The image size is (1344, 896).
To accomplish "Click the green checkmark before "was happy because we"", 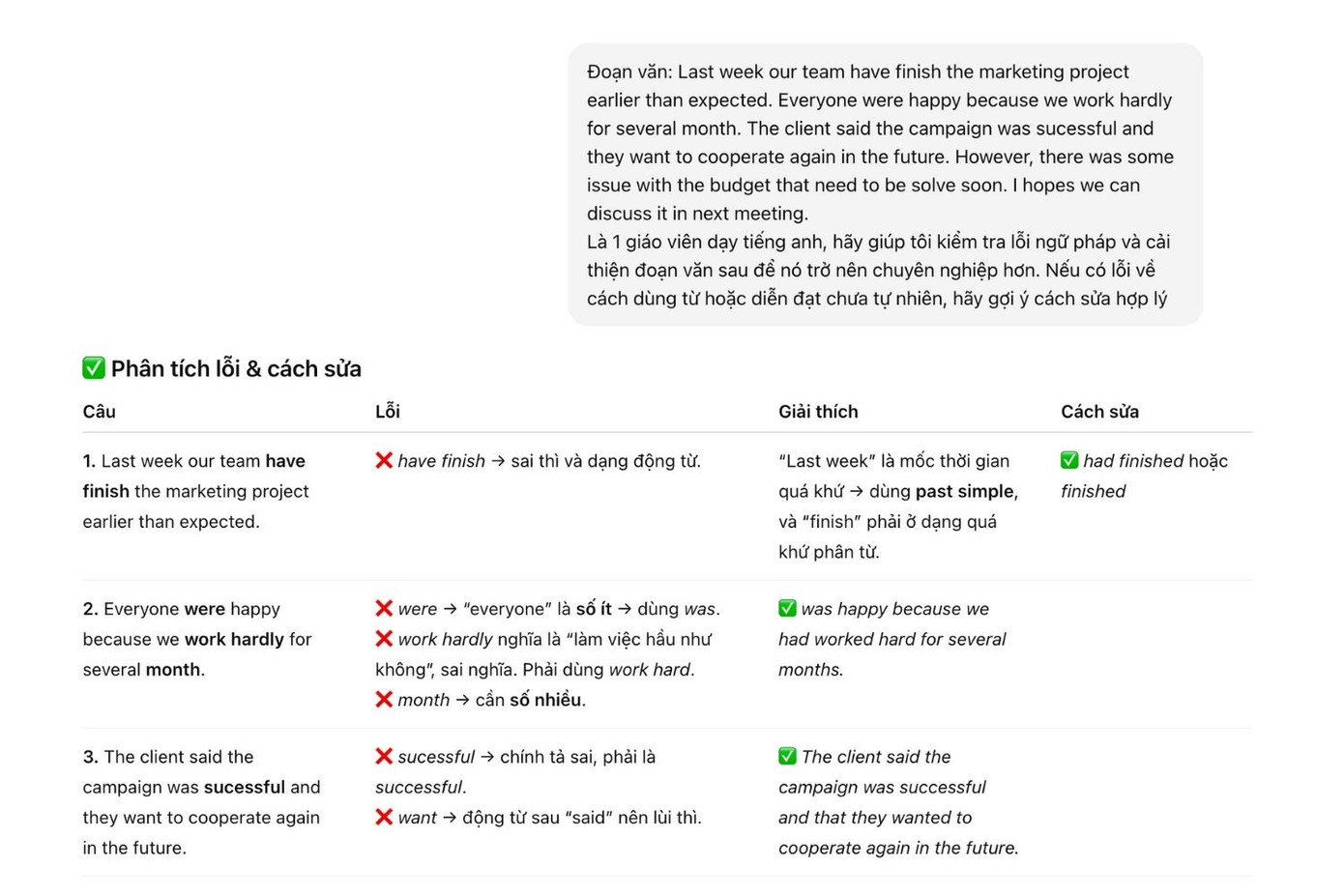I will click(787, 609).
